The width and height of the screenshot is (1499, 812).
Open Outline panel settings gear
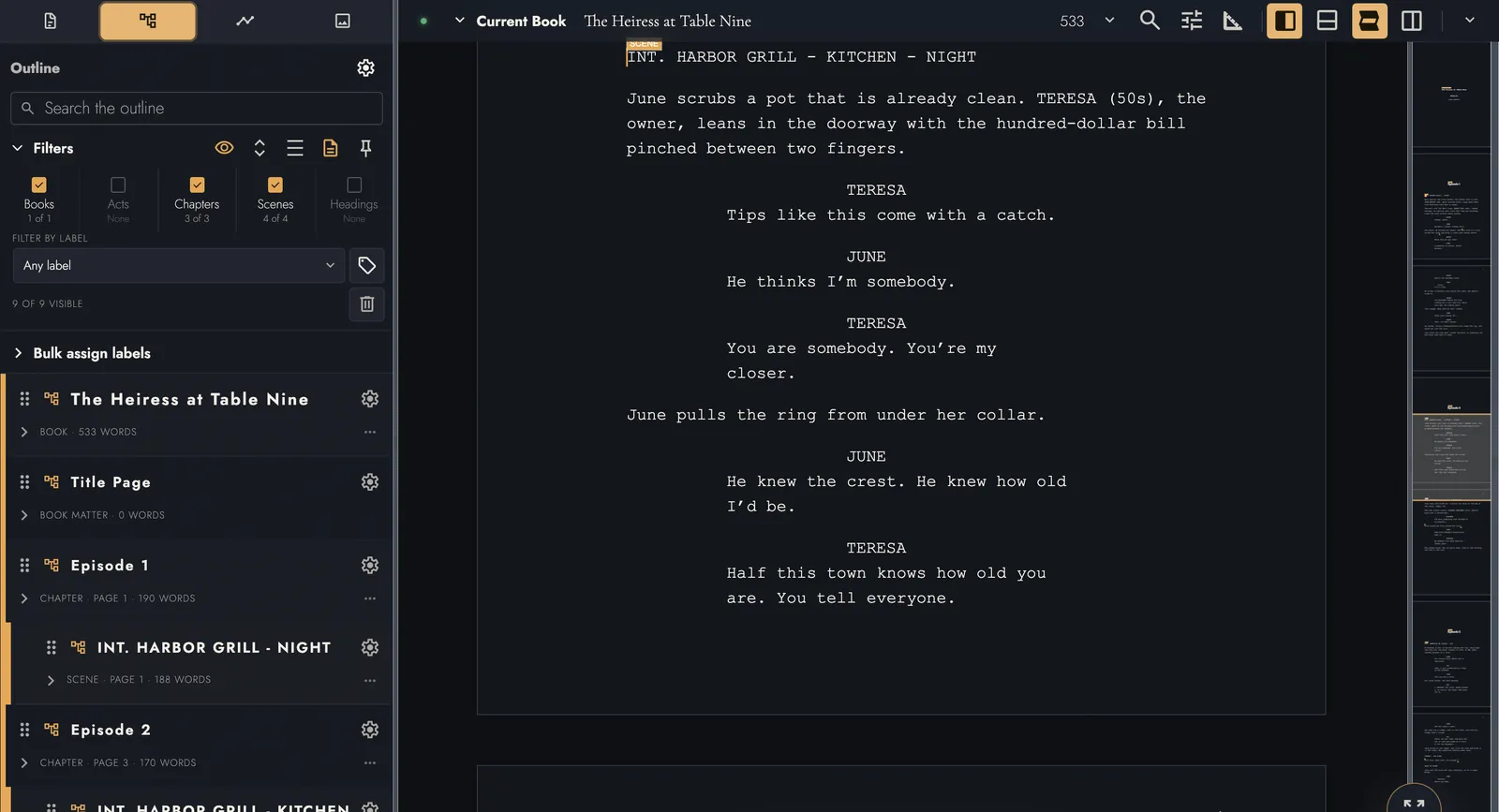366,67
